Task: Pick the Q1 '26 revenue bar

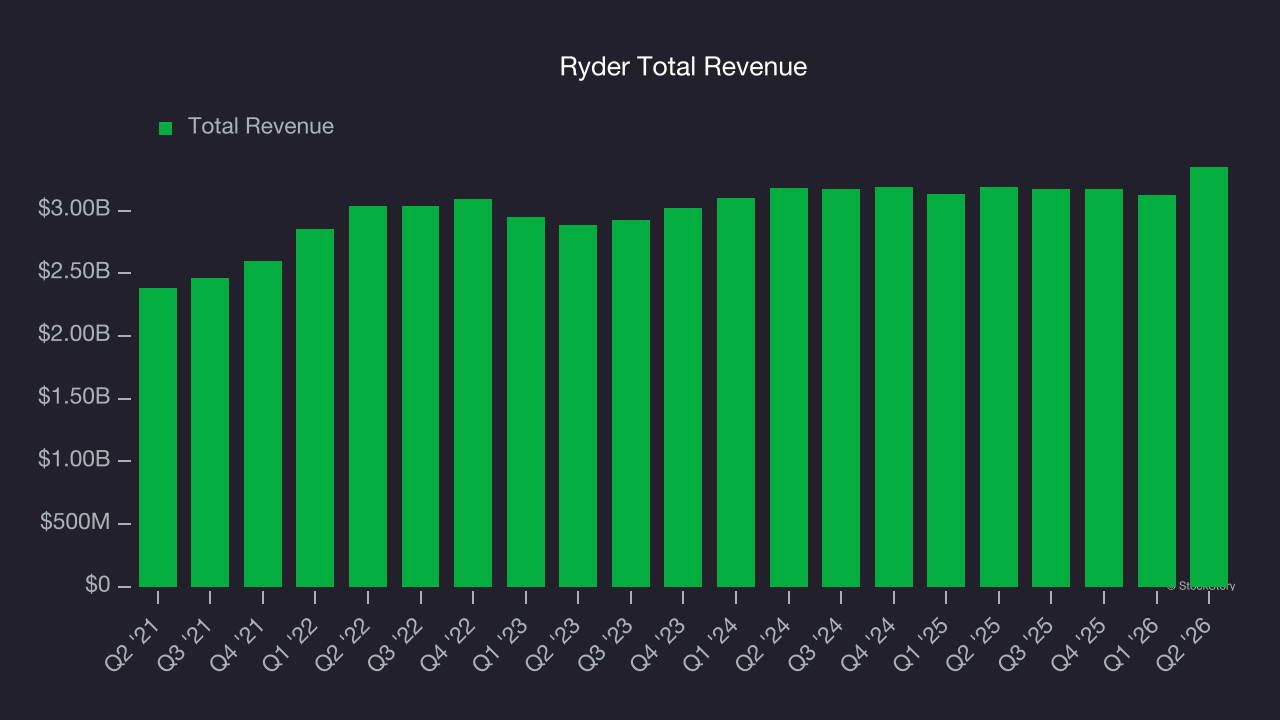Action: pyautogui.click(x=1157, y=391)
